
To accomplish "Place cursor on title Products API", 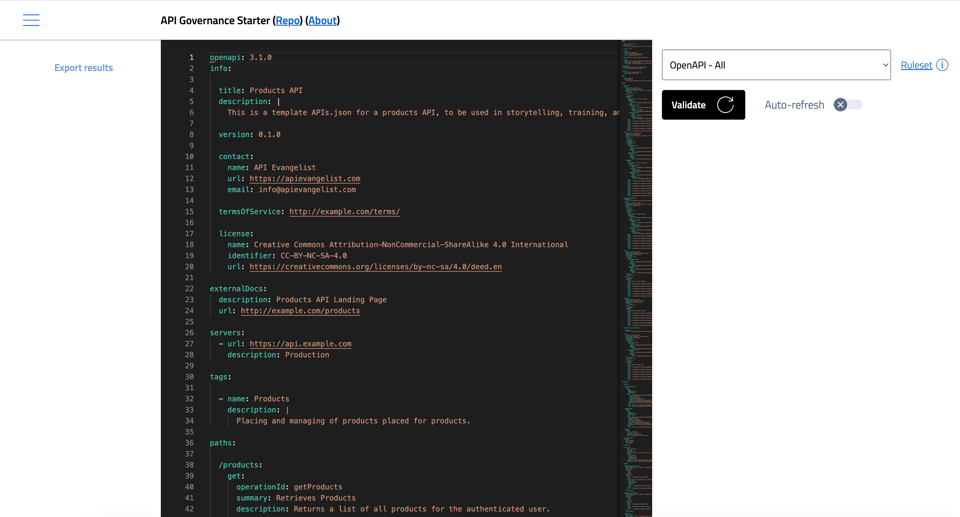I will coord(274,91).
